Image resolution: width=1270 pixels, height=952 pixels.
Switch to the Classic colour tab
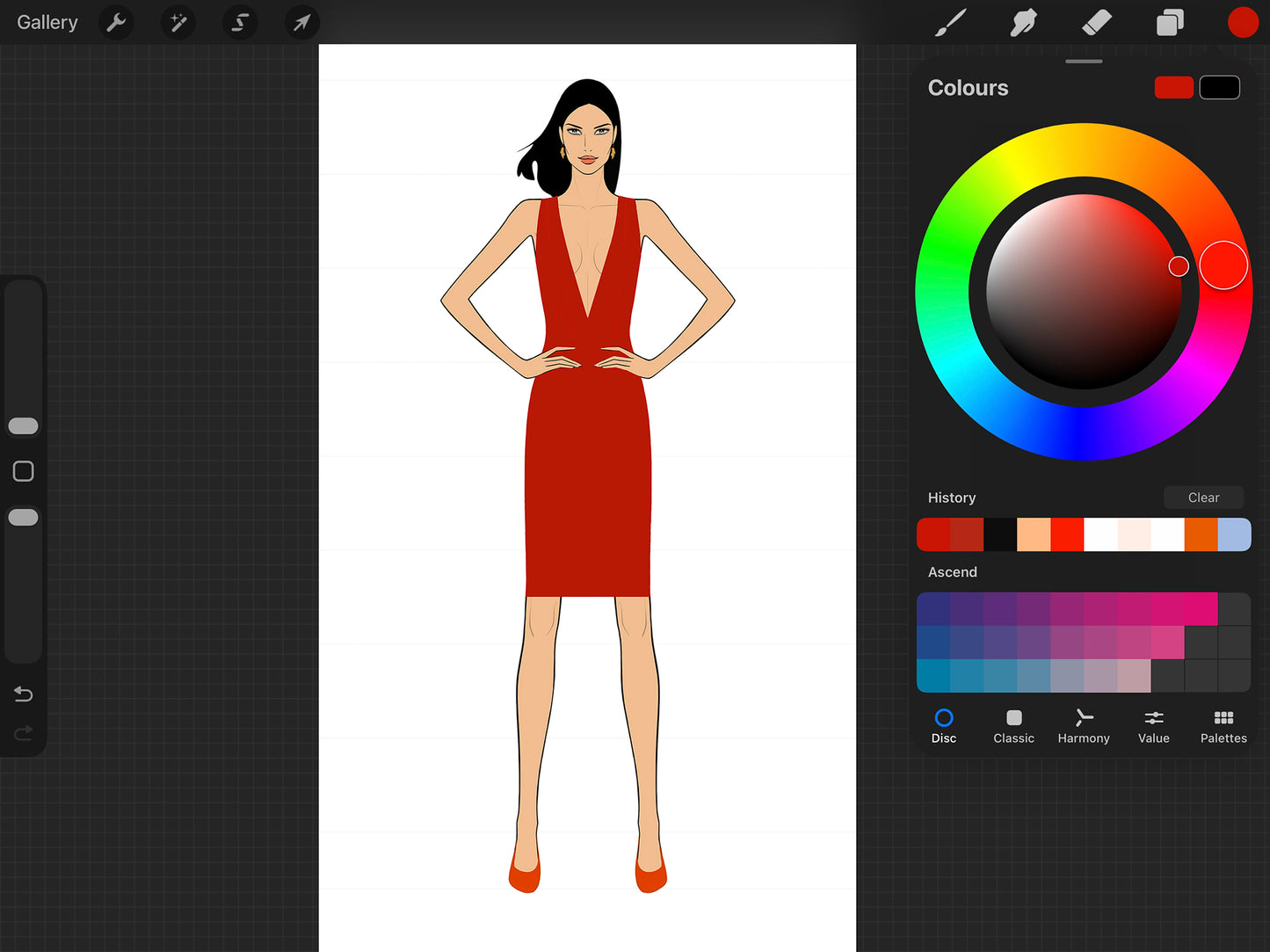(1013, 727)
